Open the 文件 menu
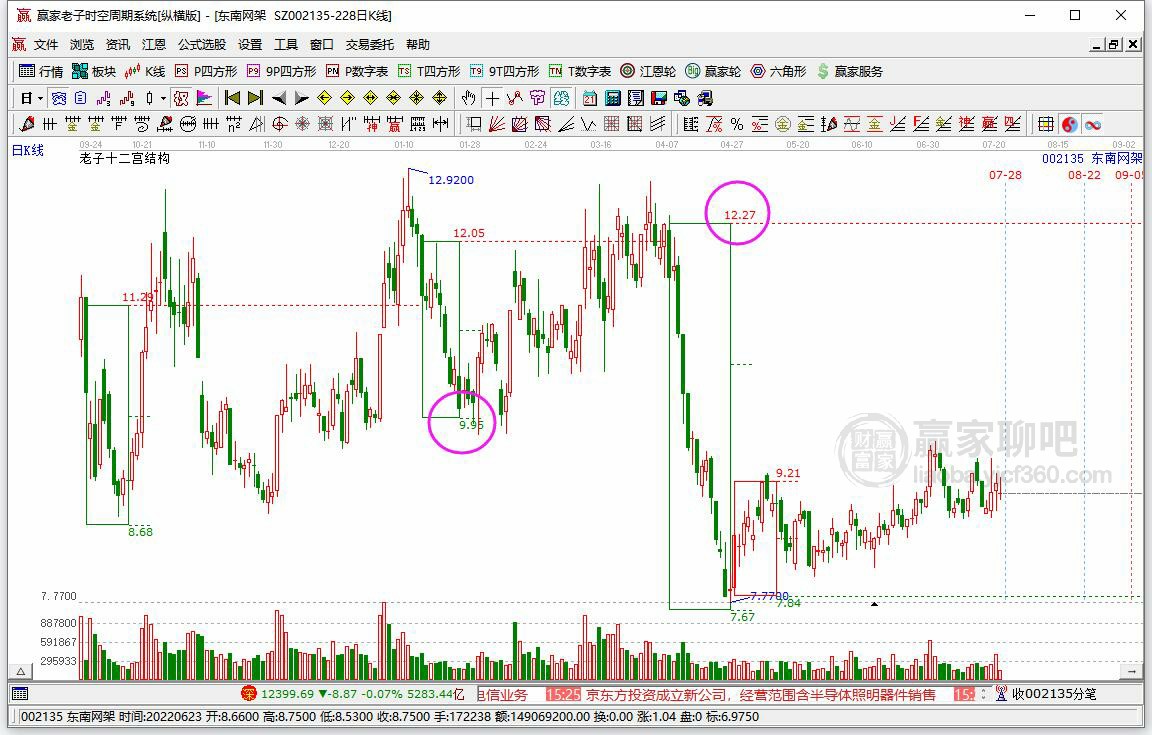The image size is (1152, 735). click(46, 45)
